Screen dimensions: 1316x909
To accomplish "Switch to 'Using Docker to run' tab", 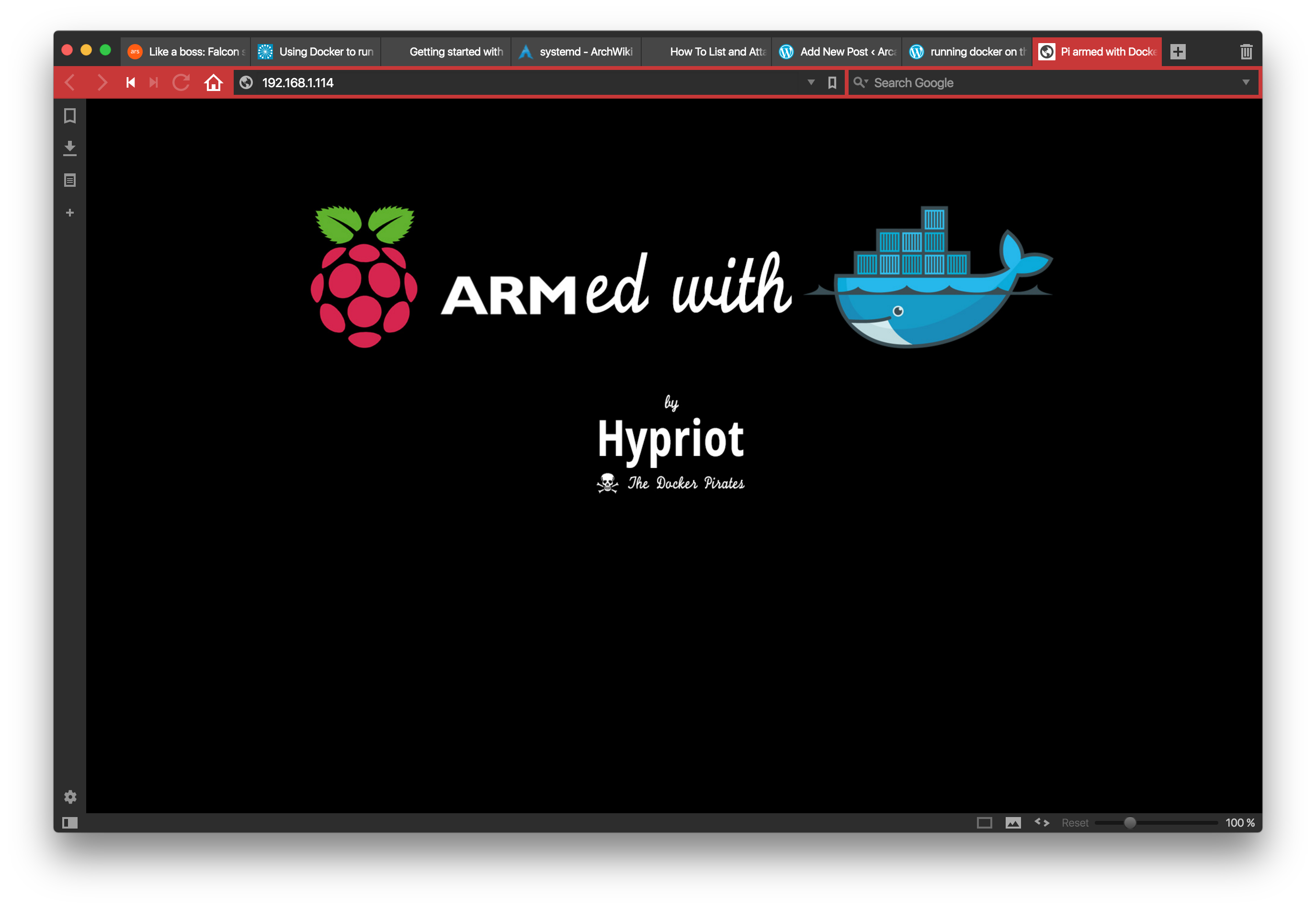I will click(316, 52).
